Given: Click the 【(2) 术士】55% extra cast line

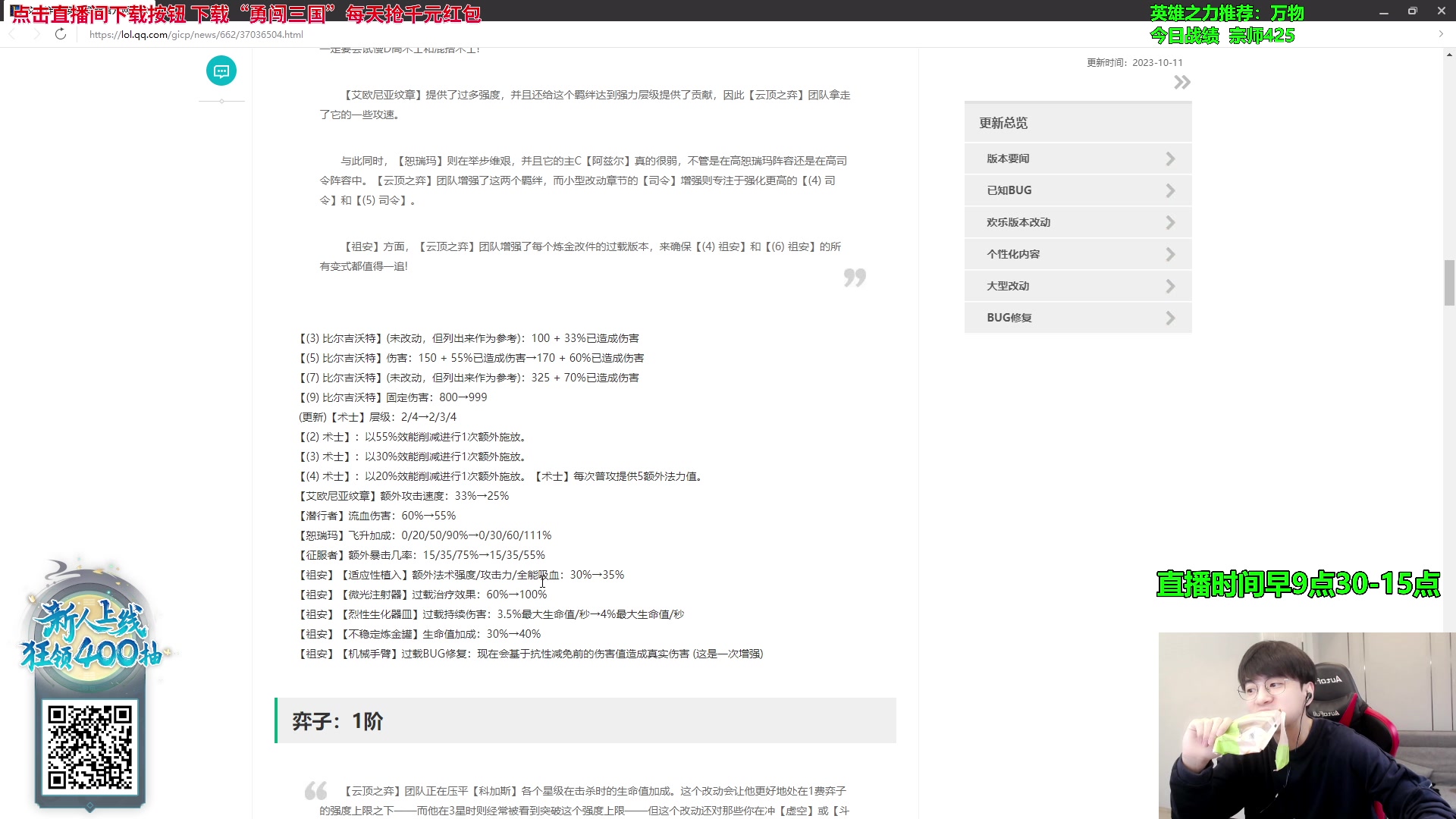Looking at the screenshot, I should (x=414, y=437).
